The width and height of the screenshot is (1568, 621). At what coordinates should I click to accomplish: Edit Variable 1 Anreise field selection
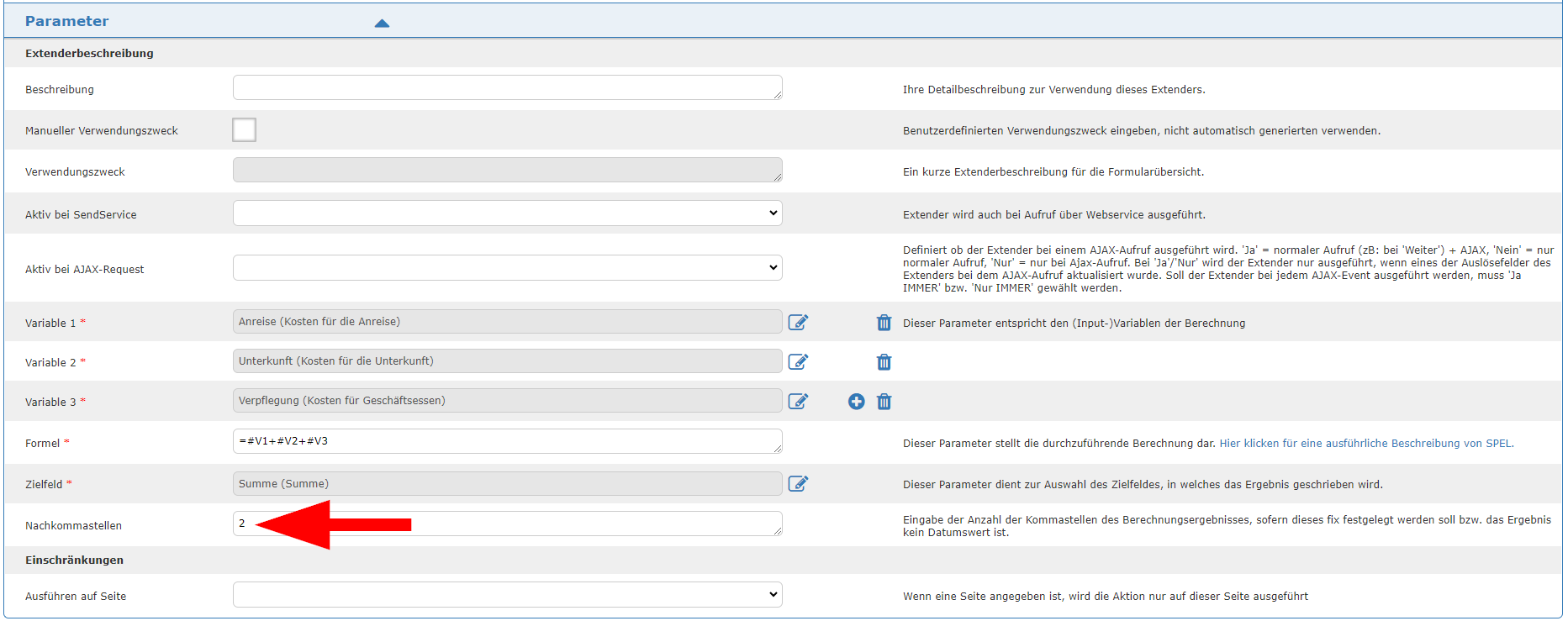(x=798, y=323)
